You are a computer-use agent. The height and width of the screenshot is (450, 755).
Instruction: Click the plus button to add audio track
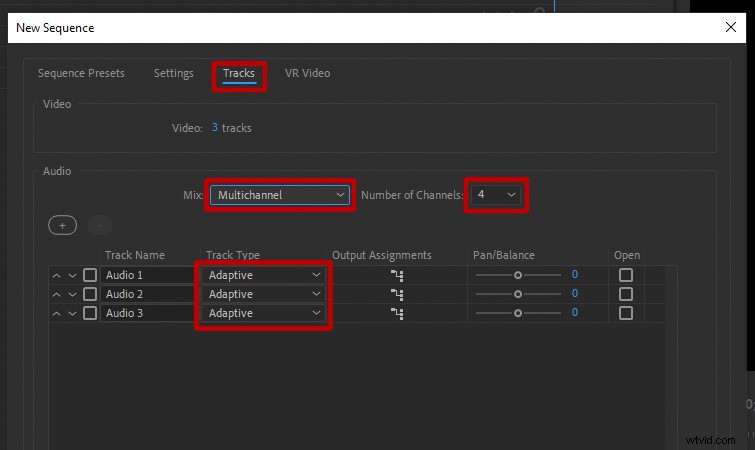(x=62, y=226)
